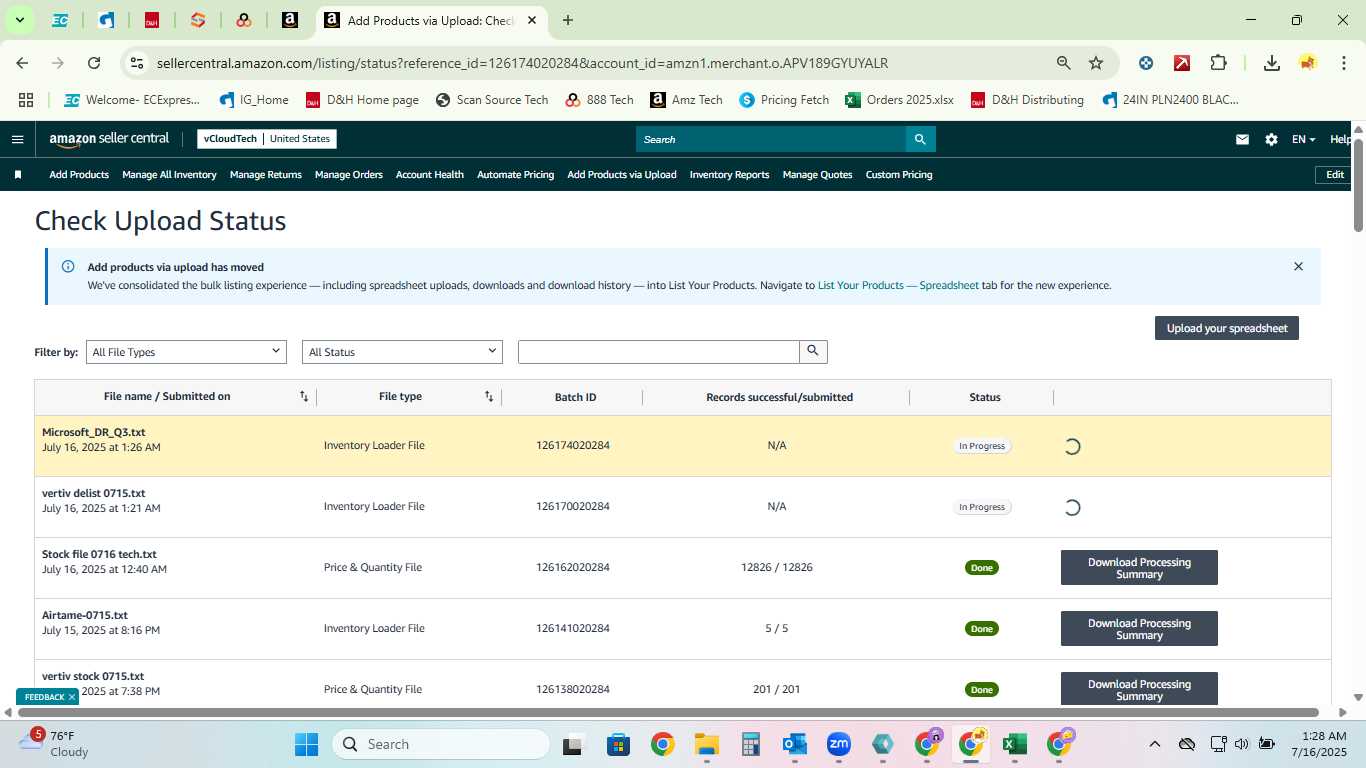Open the vCloudTech United States account switcher
1366x768 pixels.
[x=267, y=139]
